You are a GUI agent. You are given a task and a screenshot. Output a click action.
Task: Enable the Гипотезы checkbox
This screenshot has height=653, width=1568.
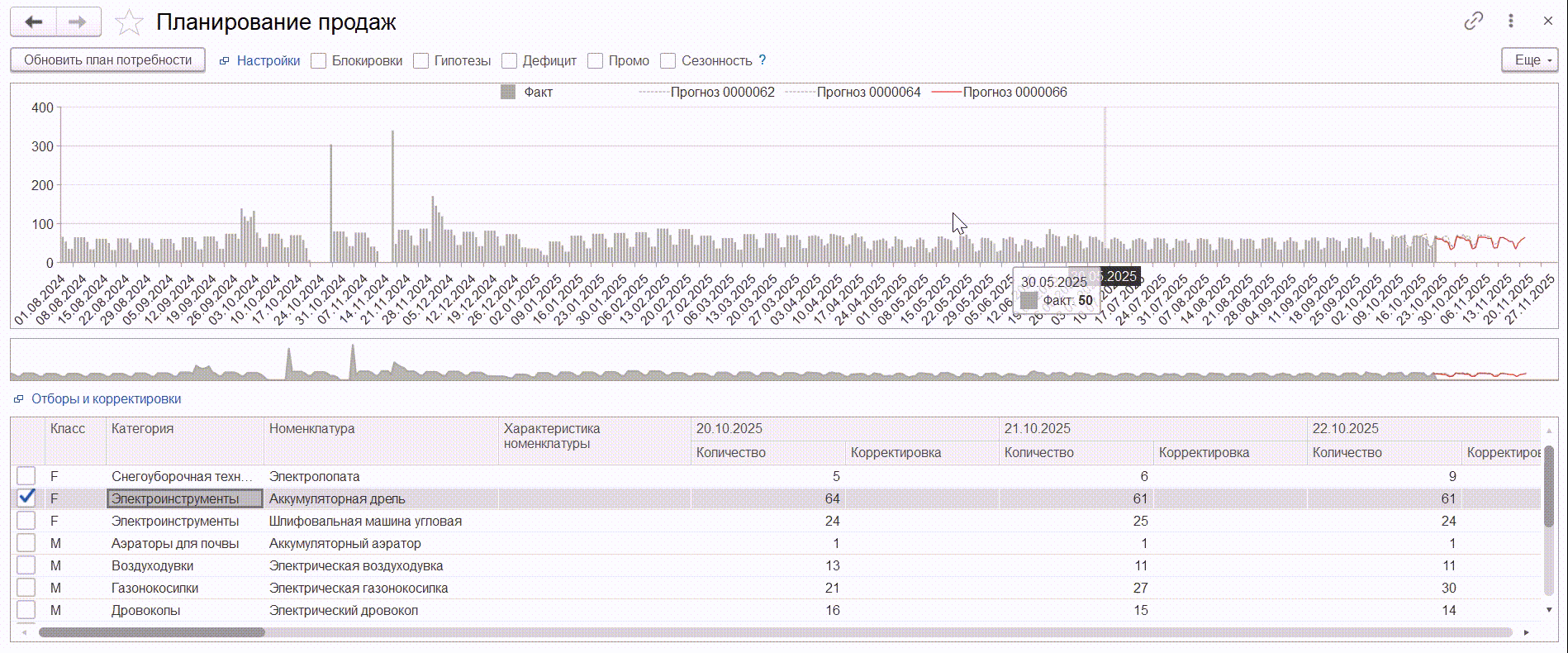point(421,60)
